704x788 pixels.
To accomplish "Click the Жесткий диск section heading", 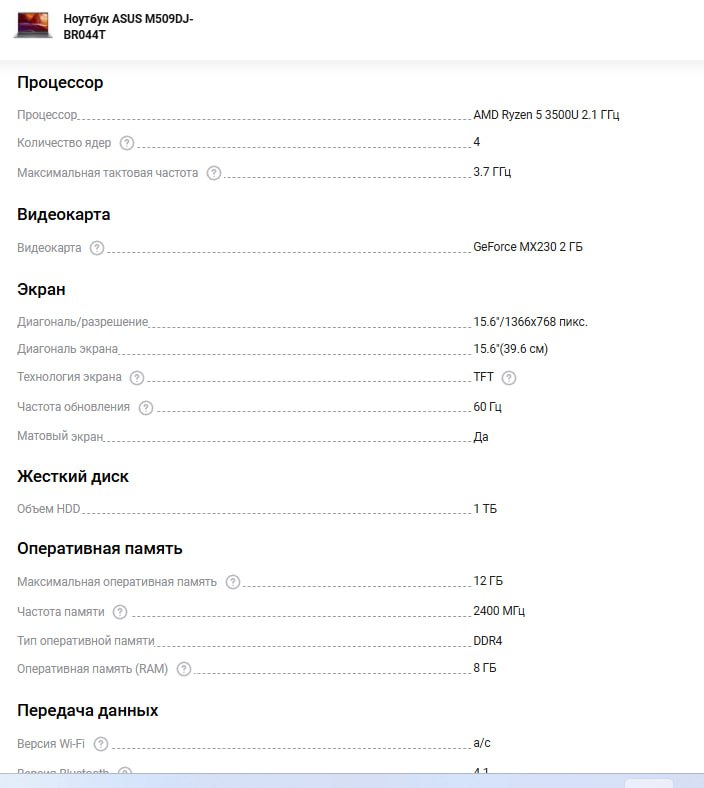I will (73, 477).
